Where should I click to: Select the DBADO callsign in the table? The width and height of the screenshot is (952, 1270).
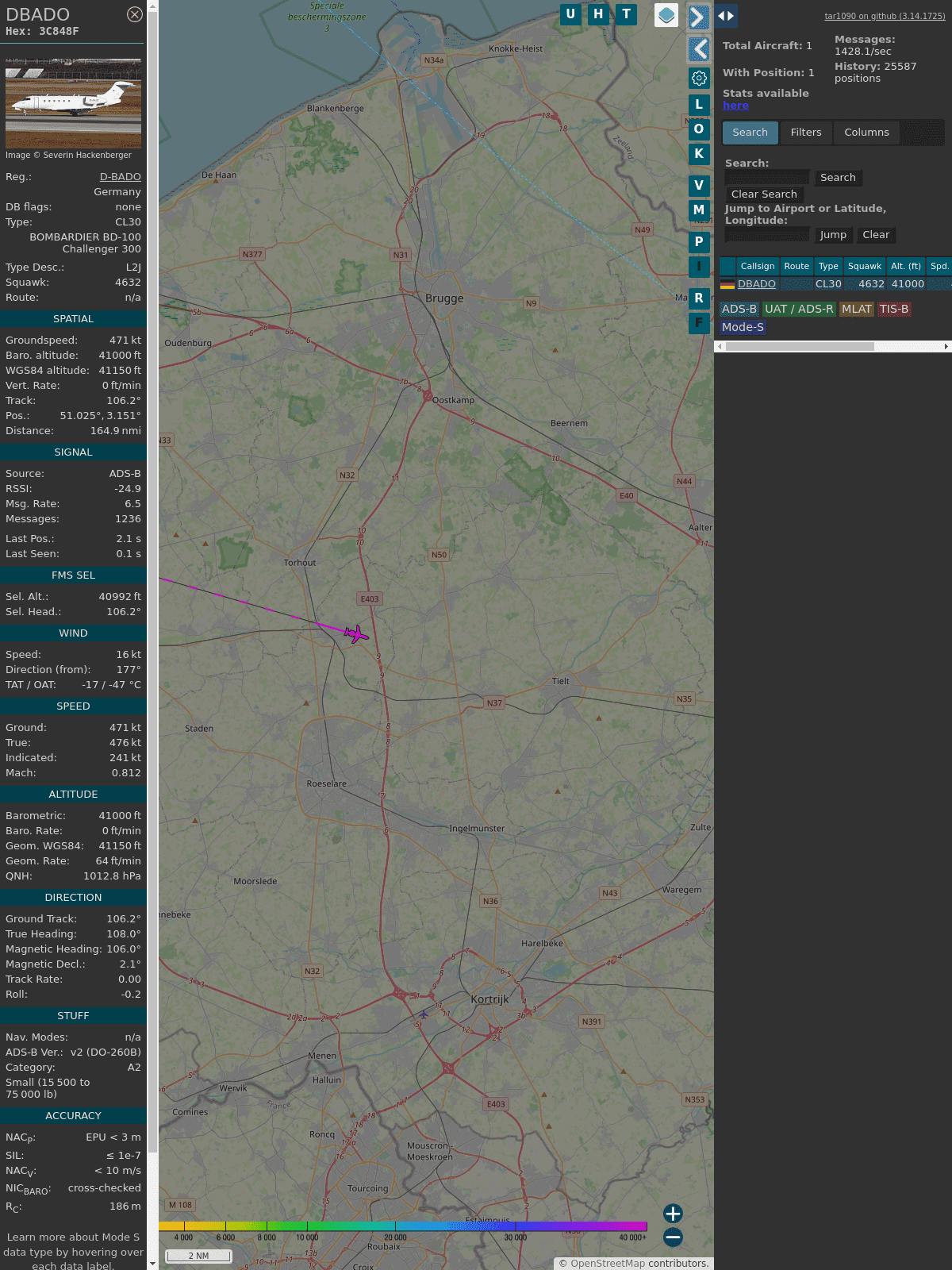coord(757,284)
